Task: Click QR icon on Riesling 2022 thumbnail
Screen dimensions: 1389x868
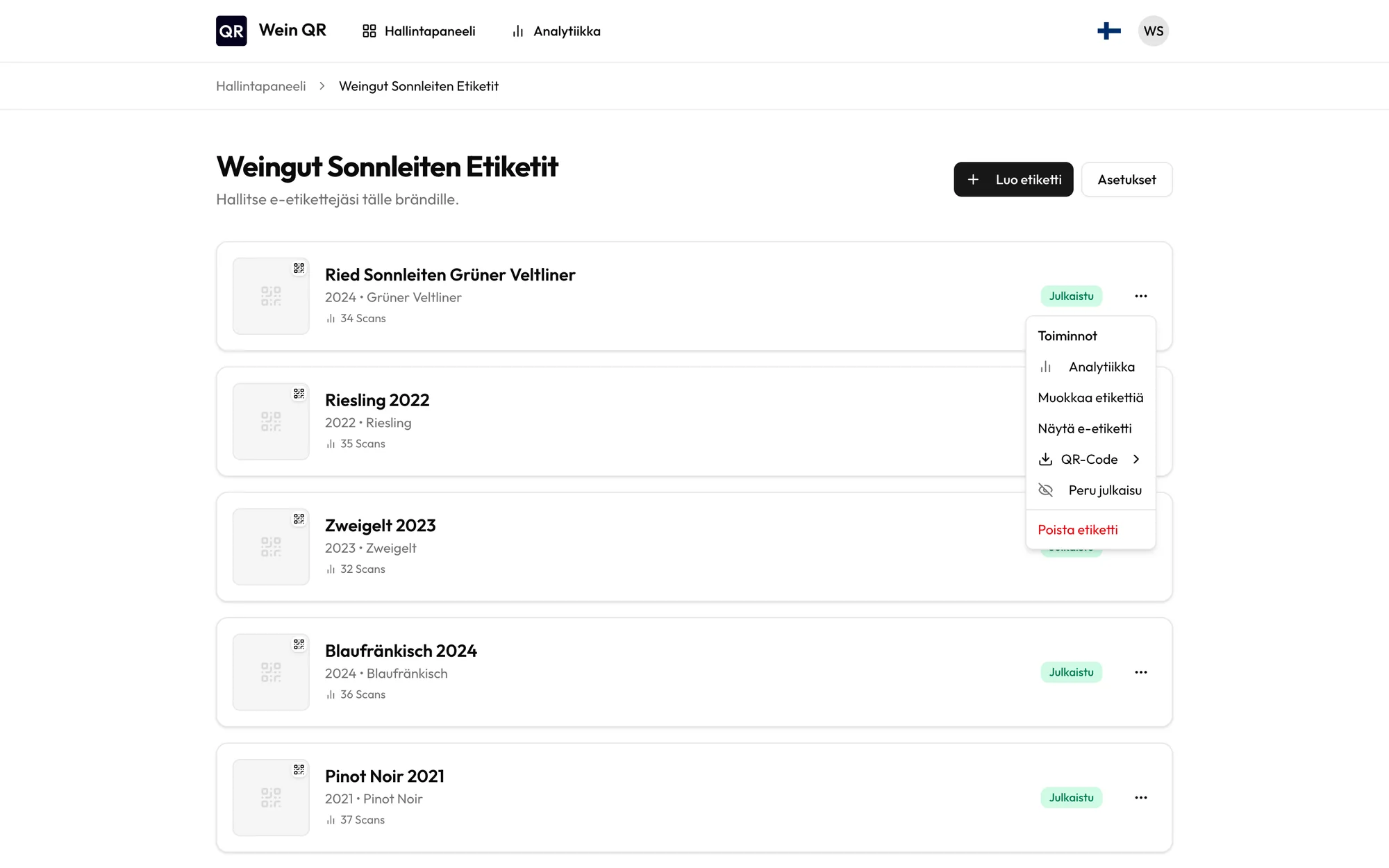Action: click(299, 394)
